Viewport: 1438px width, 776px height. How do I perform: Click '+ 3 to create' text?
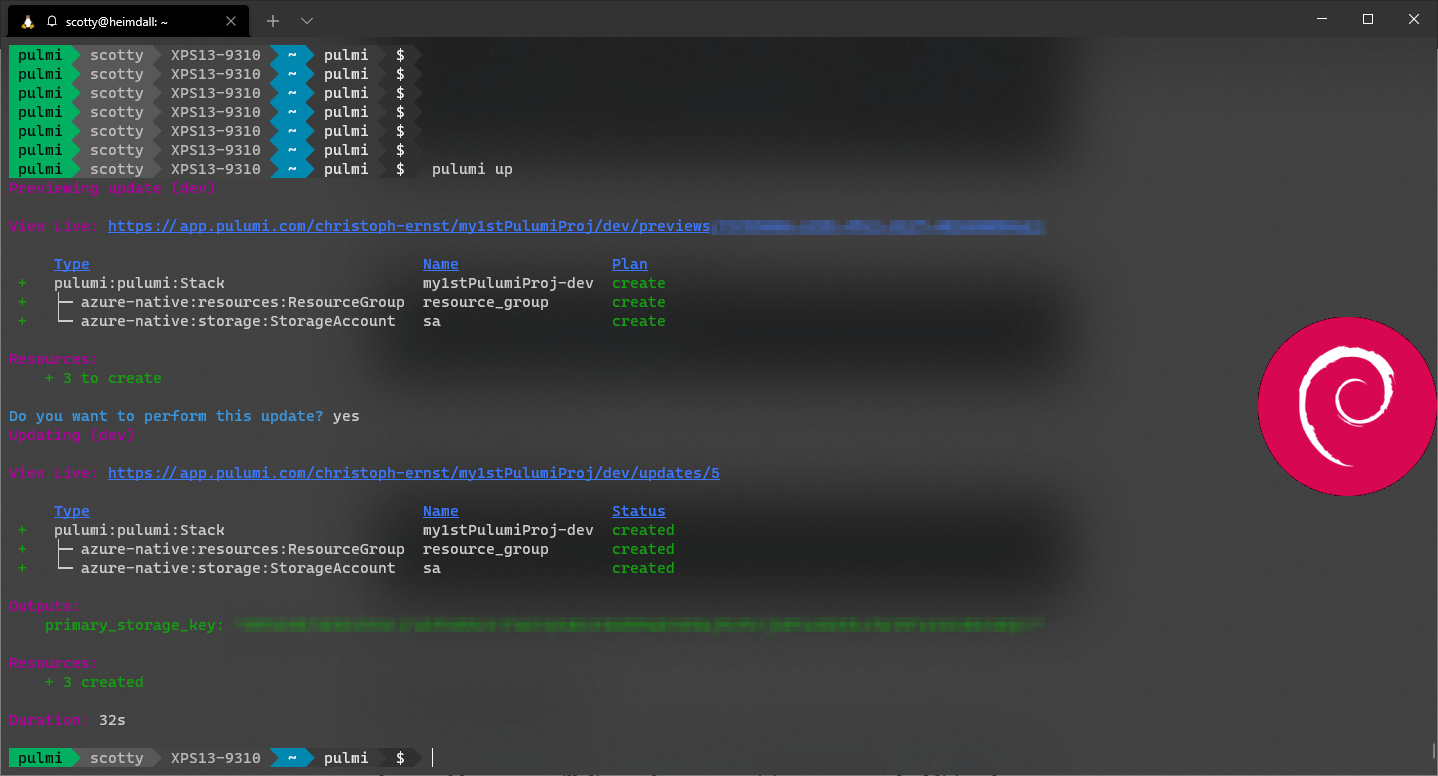[x=103, y=378]
